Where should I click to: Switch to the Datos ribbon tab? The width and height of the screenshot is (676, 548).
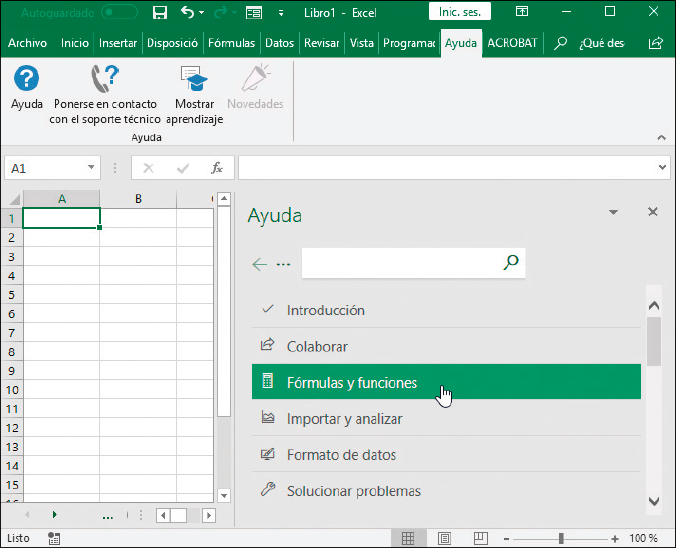279,43
